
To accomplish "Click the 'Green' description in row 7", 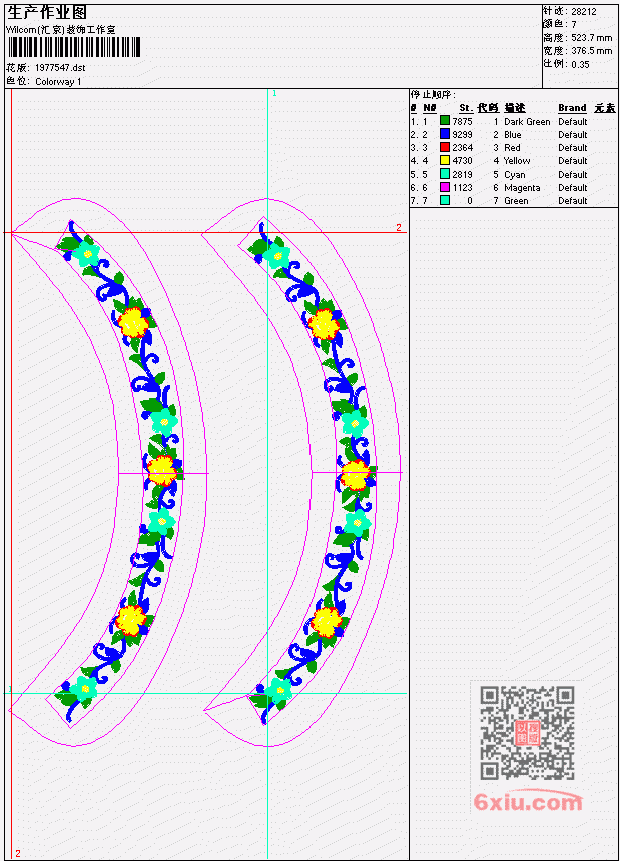I will point(516,201).
